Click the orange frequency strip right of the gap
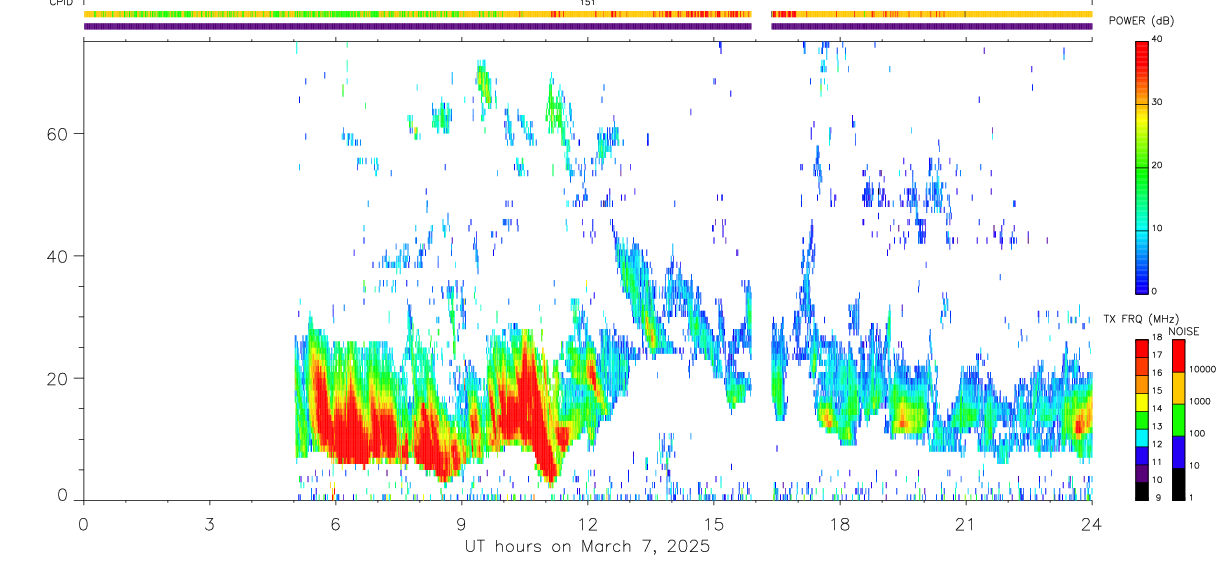 pos(932,14)
